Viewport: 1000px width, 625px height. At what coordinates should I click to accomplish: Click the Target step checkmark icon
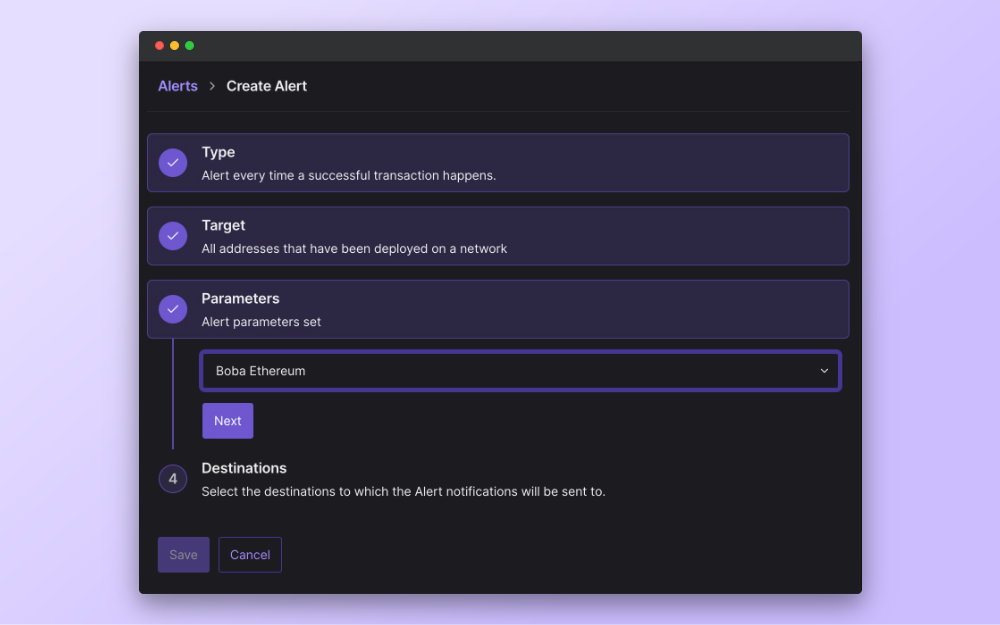pos(173,236)
